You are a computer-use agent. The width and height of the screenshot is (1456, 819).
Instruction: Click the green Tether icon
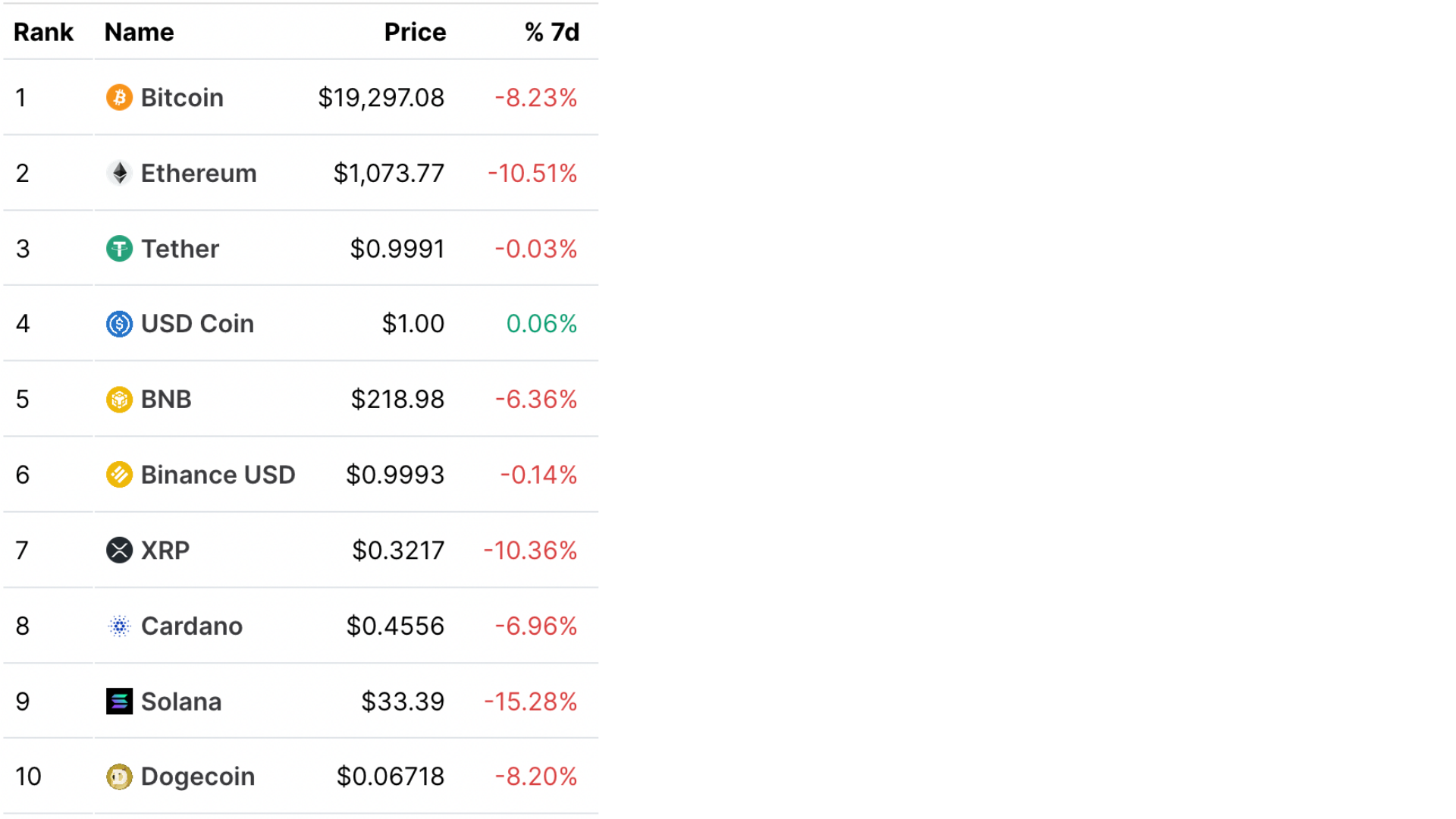click(x=119, y=249)
